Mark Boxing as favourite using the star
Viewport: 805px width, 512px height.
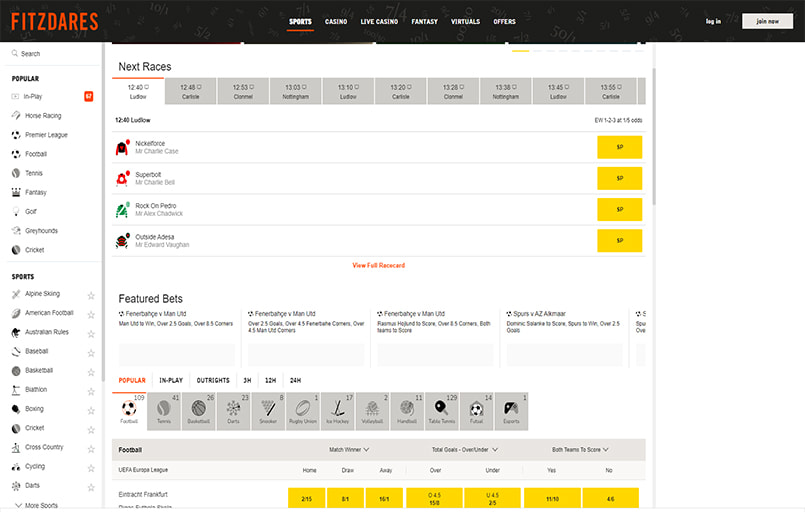[x=91, y=409]
